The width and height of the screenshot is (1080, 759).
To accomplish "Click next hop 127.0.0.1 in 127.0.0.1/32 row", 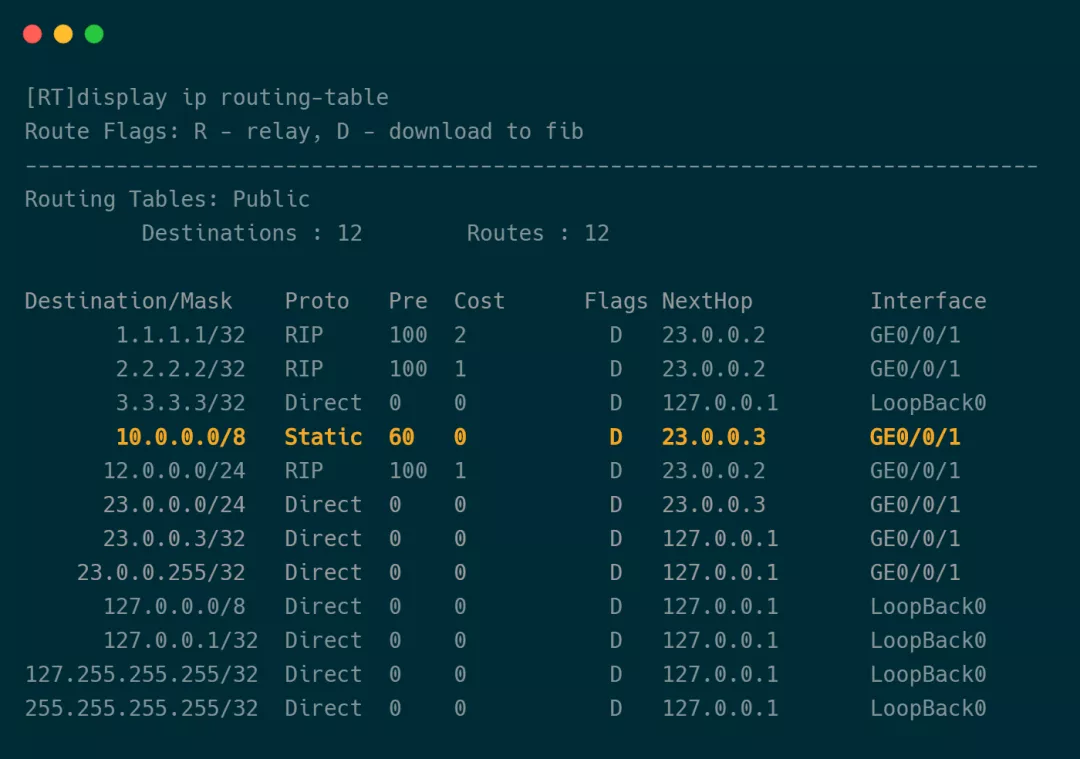I will pos(720,640).
